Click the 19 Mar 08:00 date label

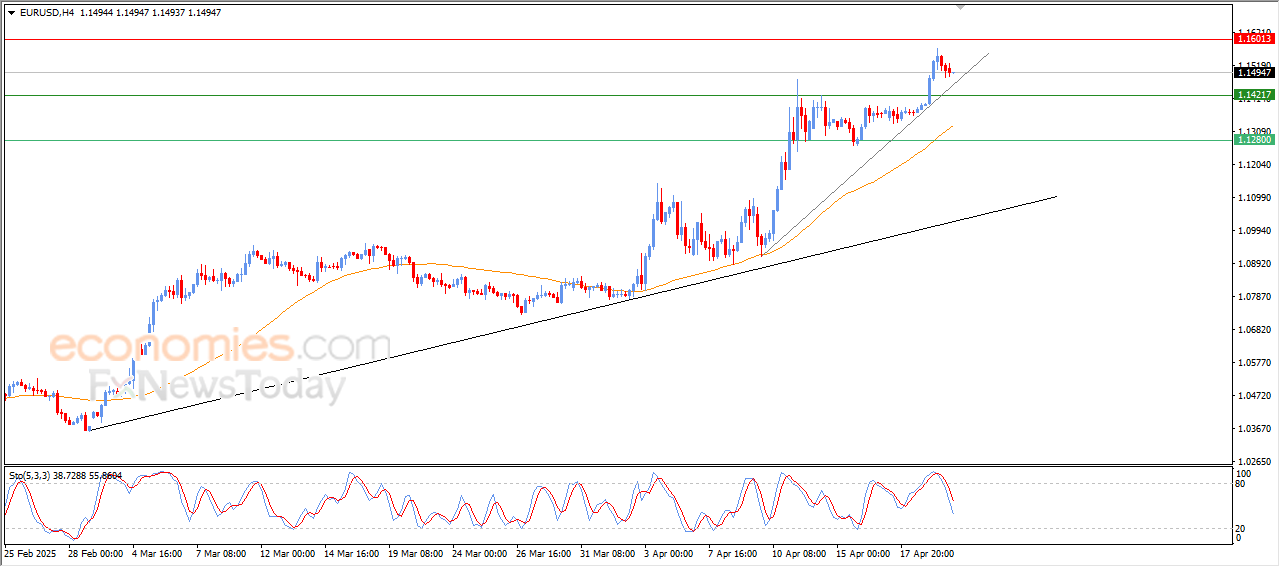pyautogui.click(x=417, y=552)
